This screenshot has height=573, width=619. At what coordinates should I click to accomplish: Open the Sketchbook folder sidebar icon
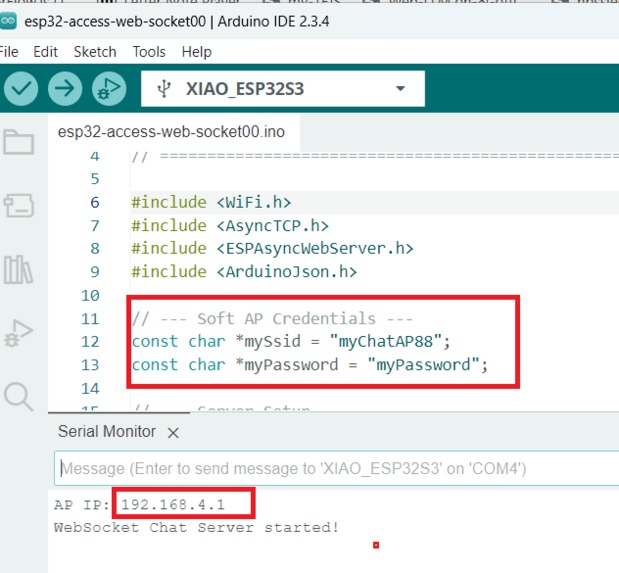19,142
